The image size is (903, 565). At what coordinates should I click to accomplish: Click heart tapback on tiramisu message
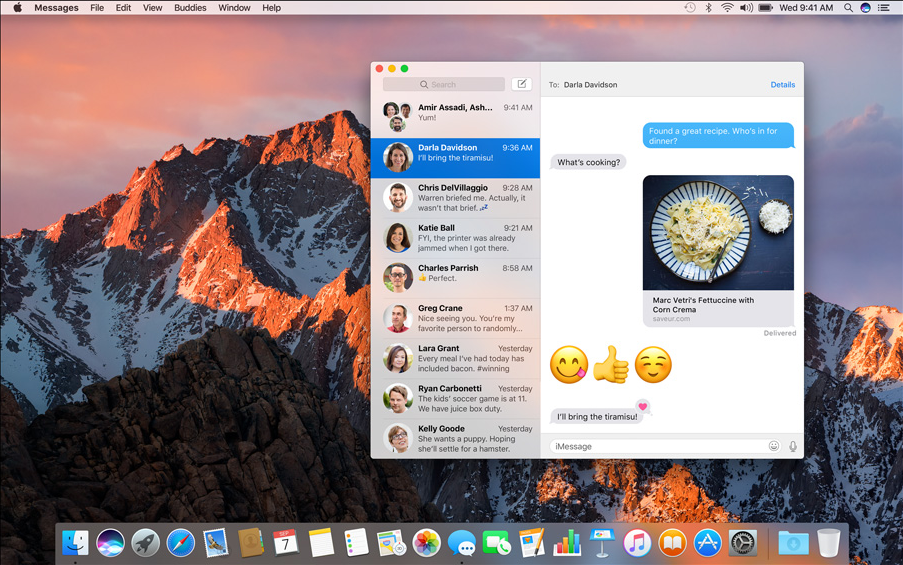643,407
